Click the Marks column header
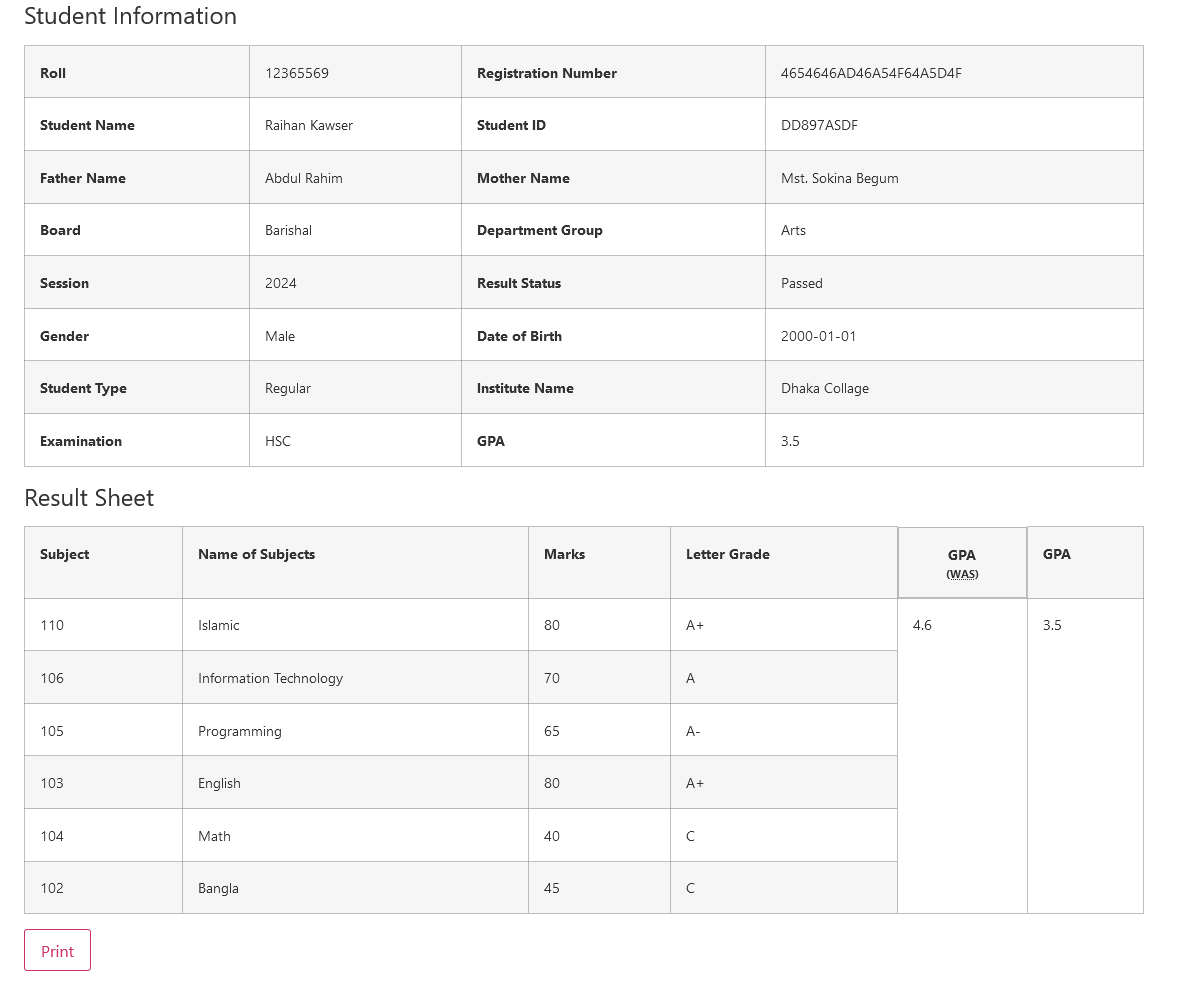The image size is (1178, 988). coord(564,554)
